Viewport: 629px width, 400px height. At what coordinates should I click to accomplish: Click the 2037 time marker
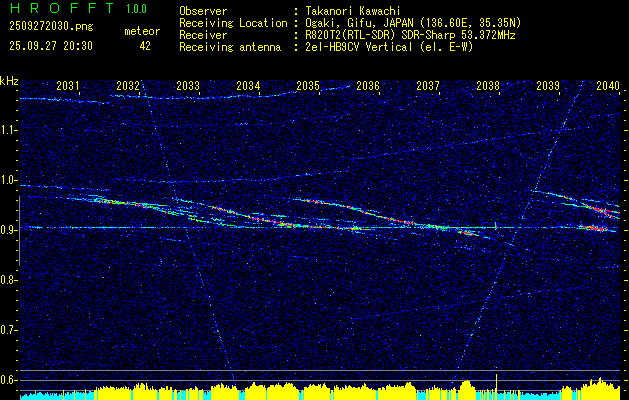click(x=428, y=85)
